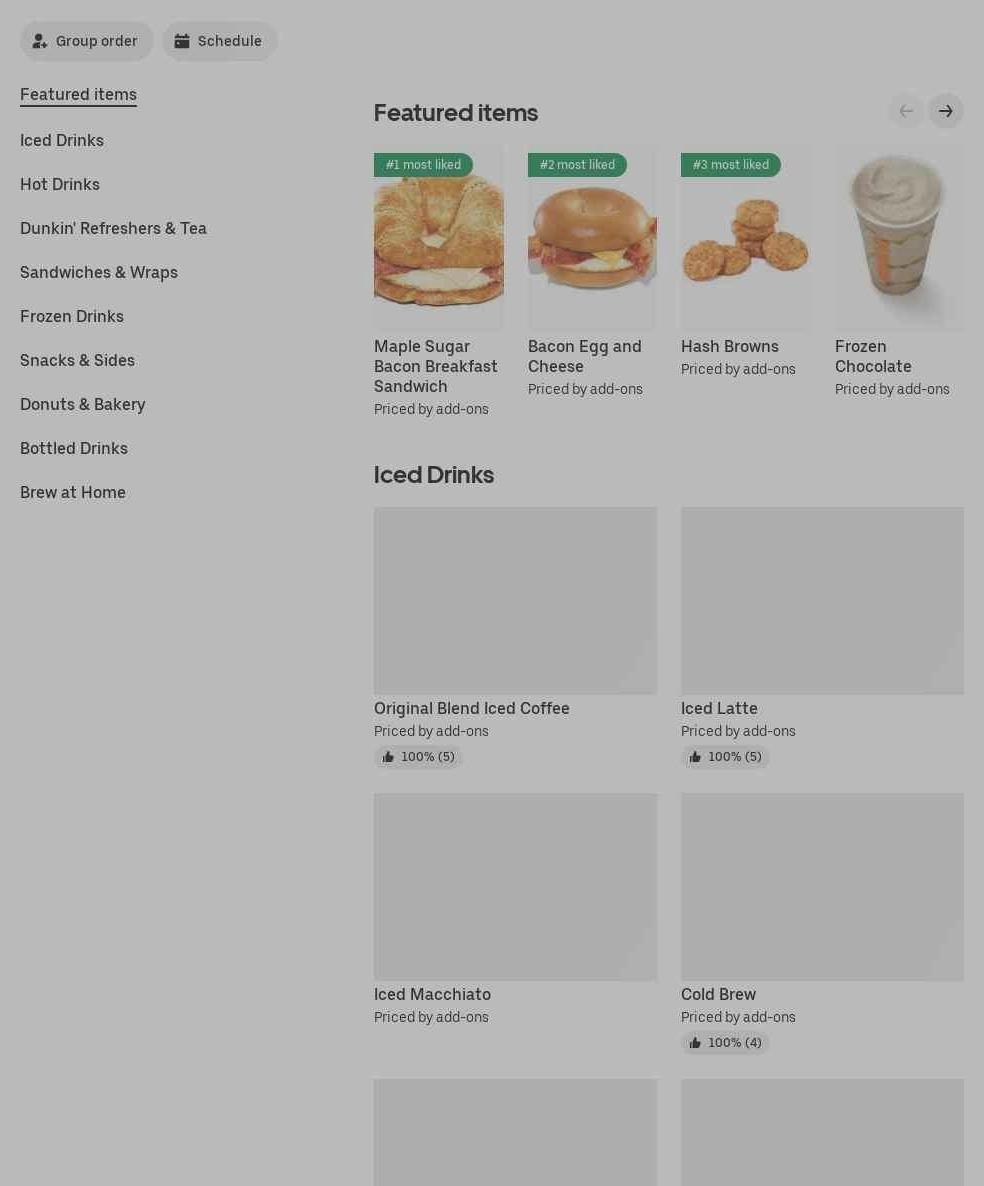Click the #1 most liked badge

coord(423,165)
